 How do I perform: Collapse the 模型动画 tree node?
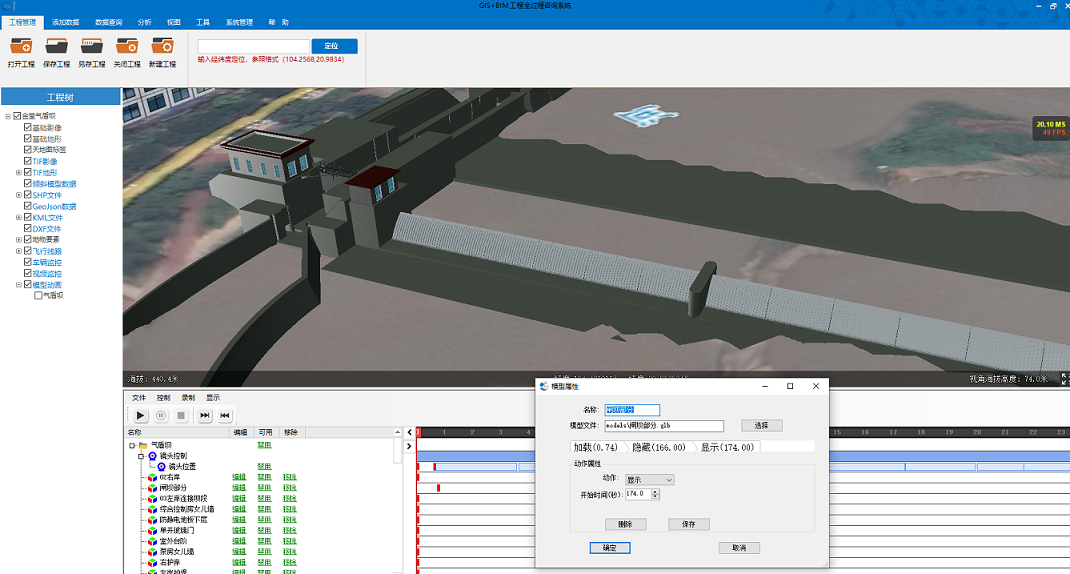(19, 285)
